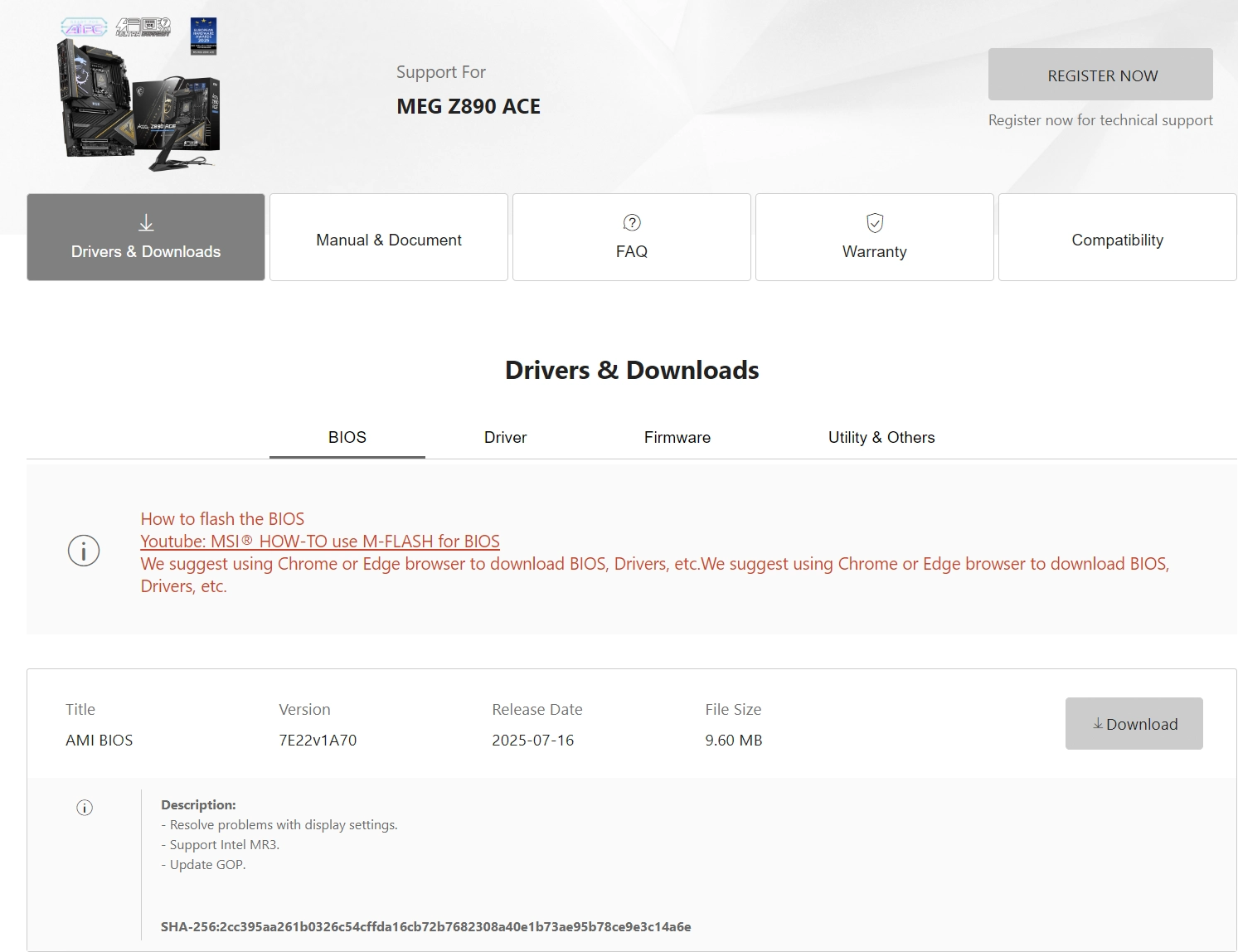Image resolution: width=1238 pixels, height=952 pixels.
Task: Open Manual & Document section
Action: [388, 237]
